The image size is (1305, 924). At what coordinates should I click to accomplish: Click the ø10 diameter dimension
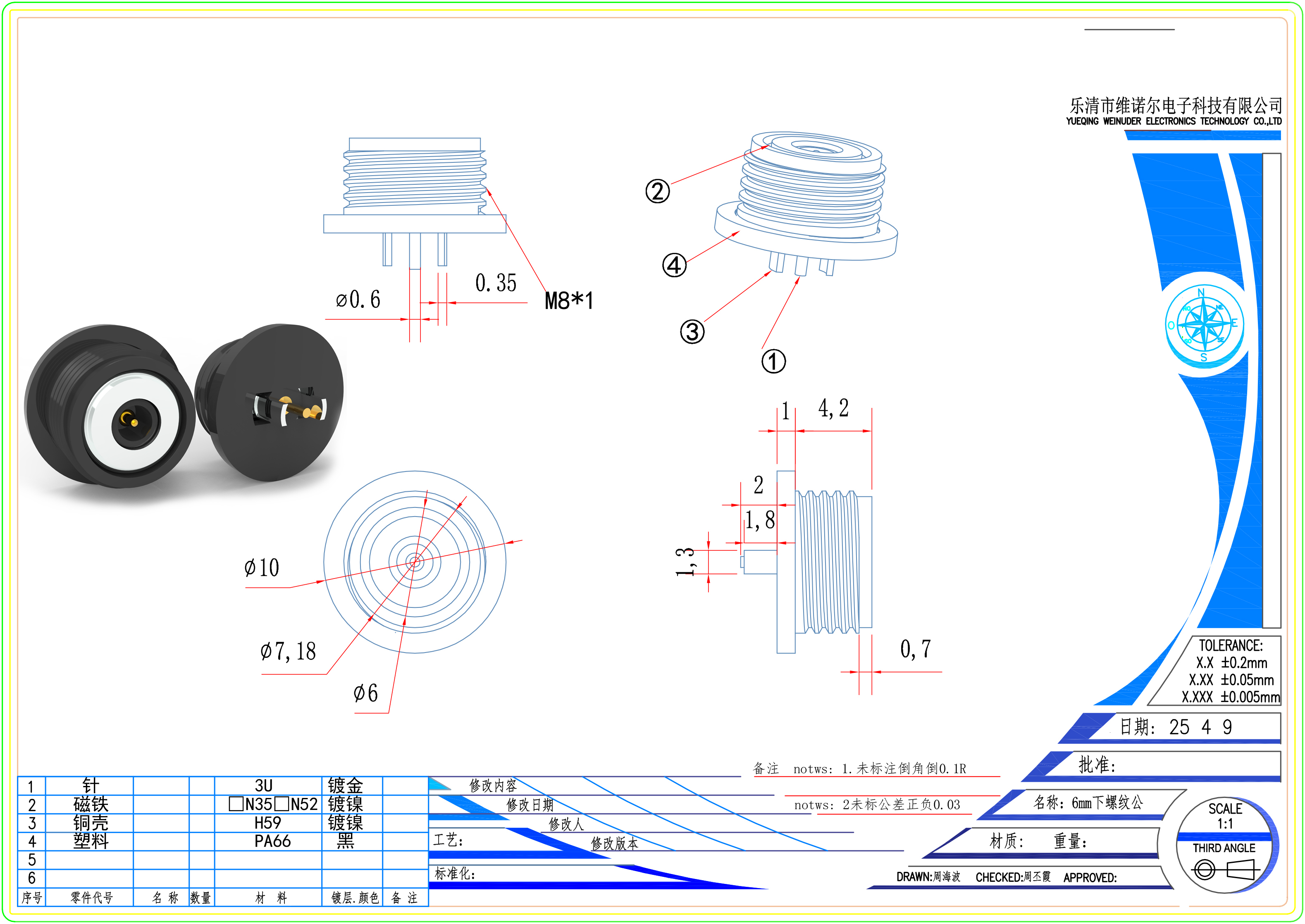261,567
